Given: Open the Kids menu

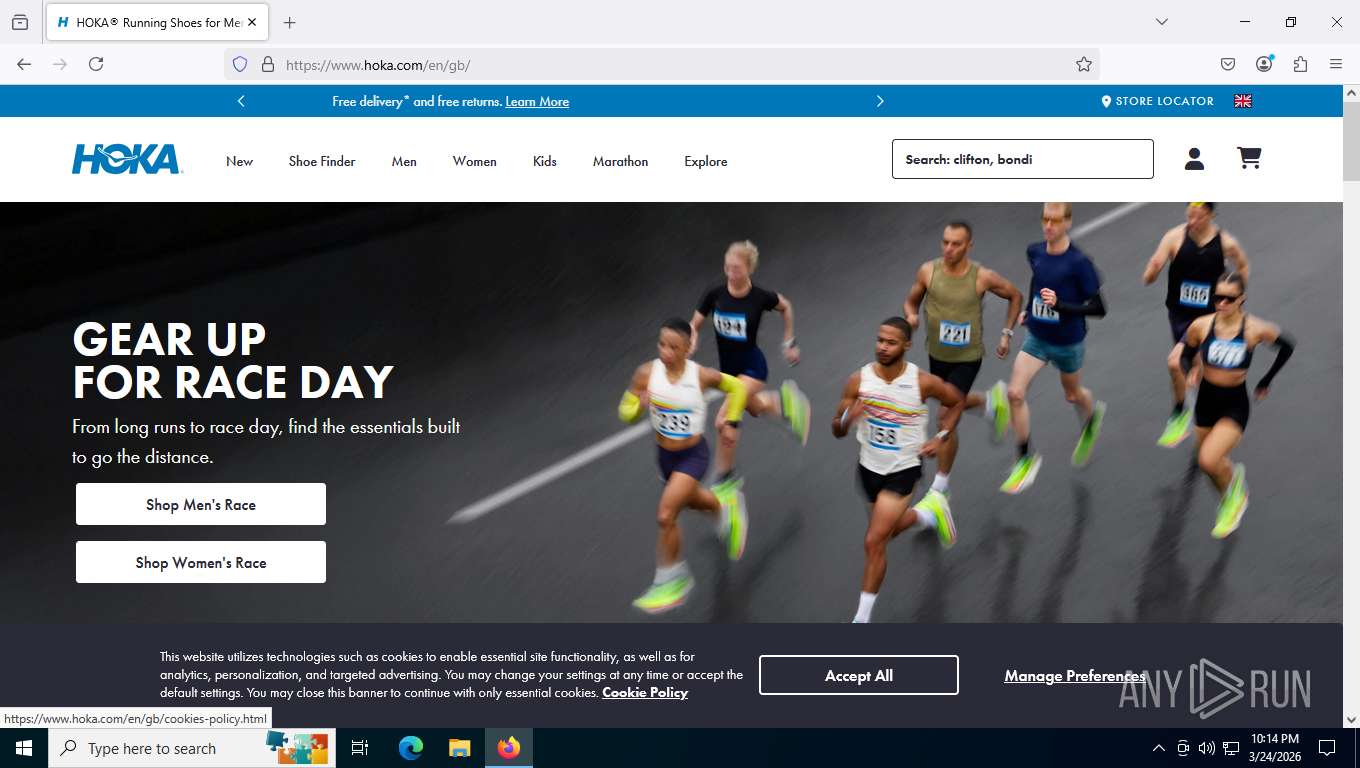Looking at the screenshot, I should click(x=545, y=161).
